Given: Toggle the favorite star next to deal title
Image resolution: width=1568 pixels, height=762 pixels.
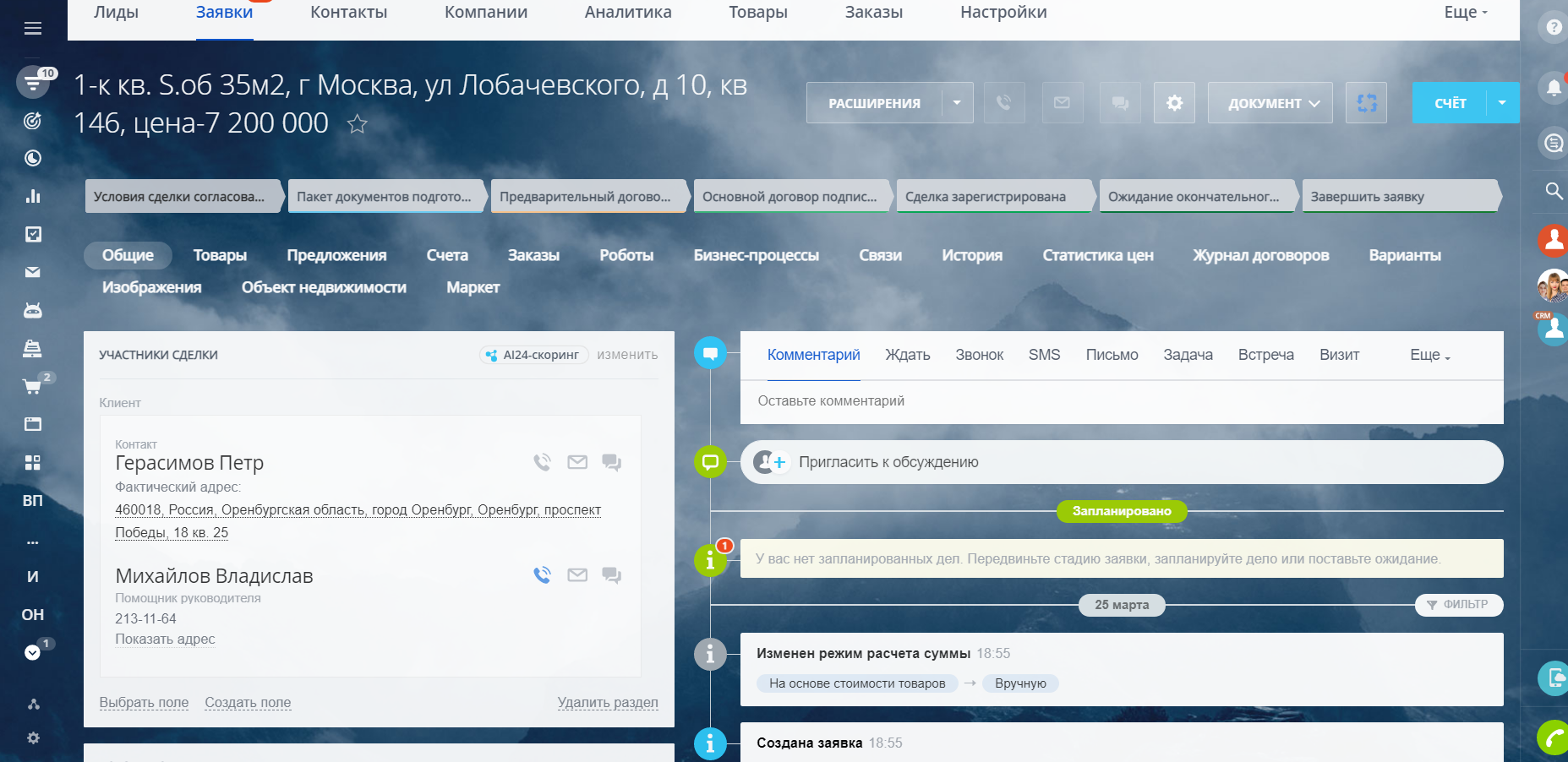Looking at the screenshot, I should coord(358,124).
